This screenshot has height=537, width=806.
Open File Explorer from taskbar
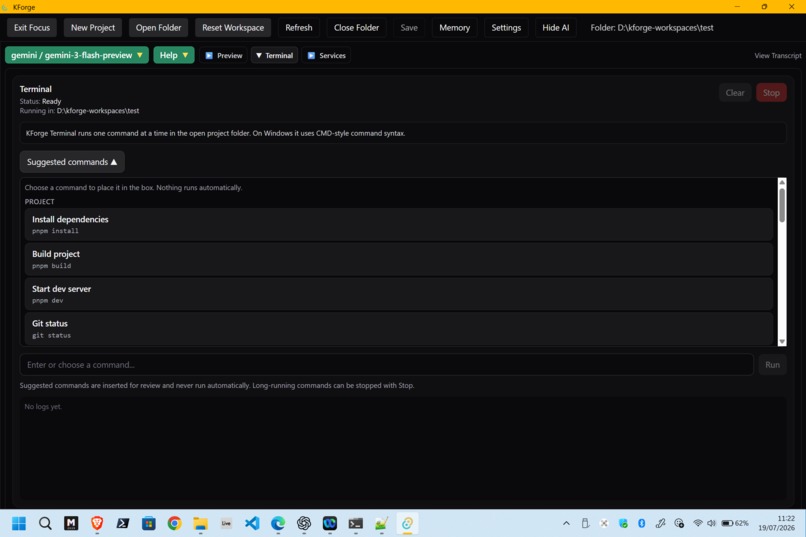(200, 523)
